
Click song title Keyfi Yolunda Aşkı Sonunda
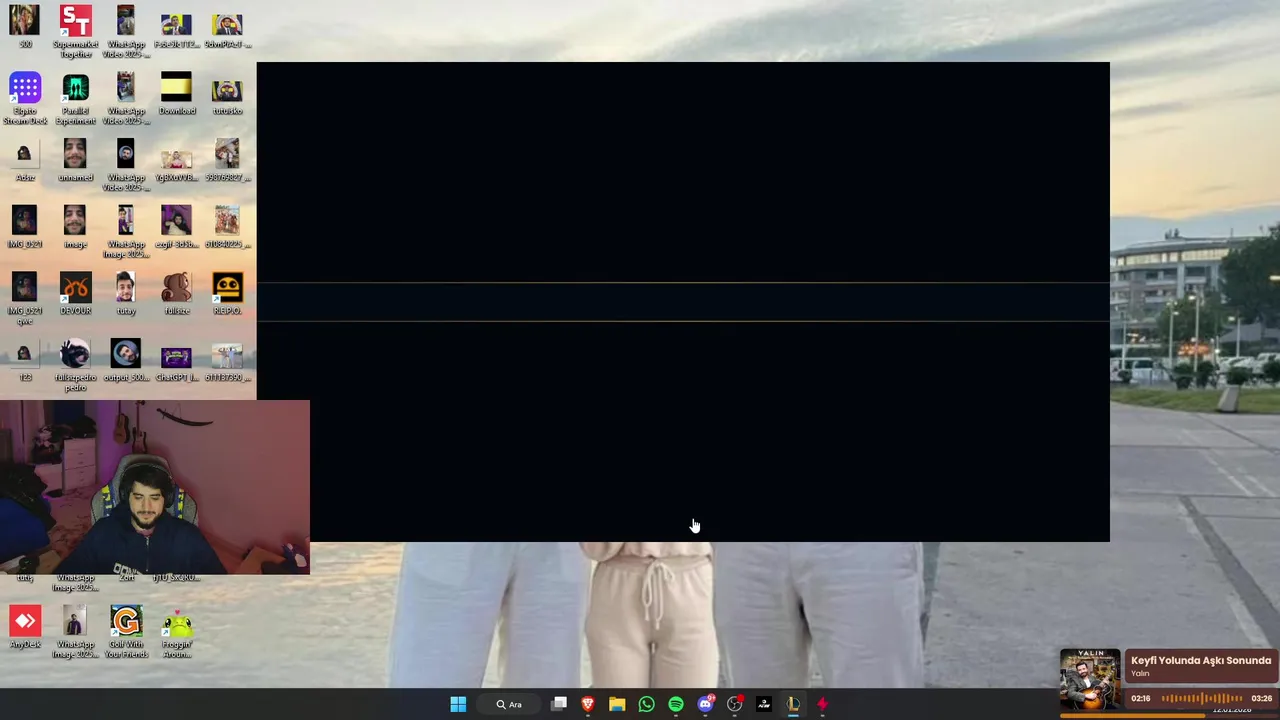[1201, 660]
